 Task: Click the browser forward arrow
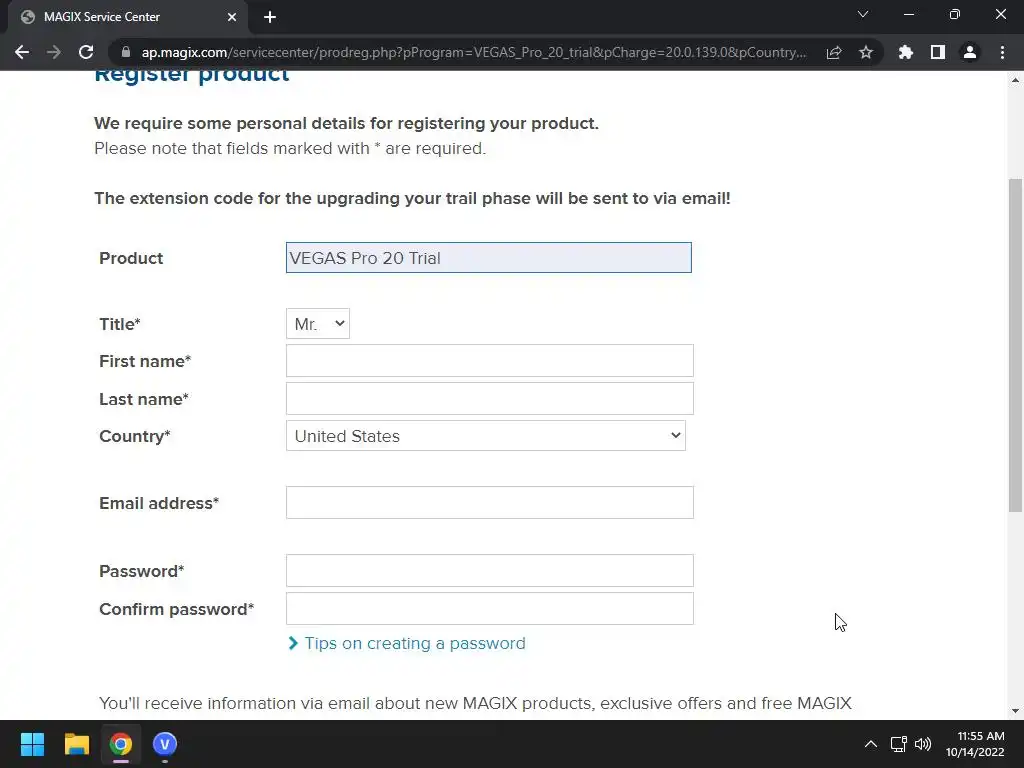(54, 52)
